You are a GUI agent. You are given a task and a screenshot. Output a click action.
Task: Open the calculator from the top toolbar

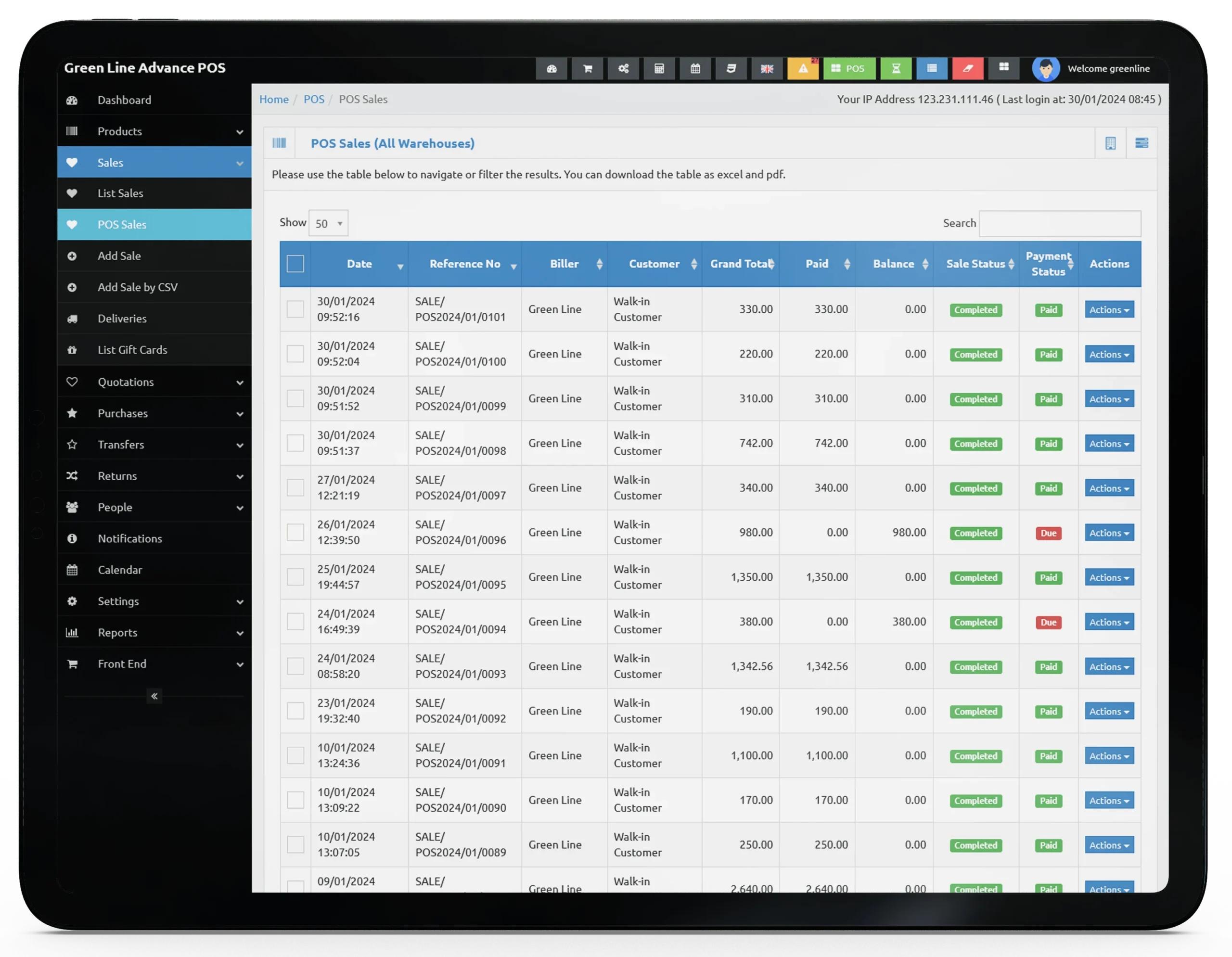pos(659,68)
